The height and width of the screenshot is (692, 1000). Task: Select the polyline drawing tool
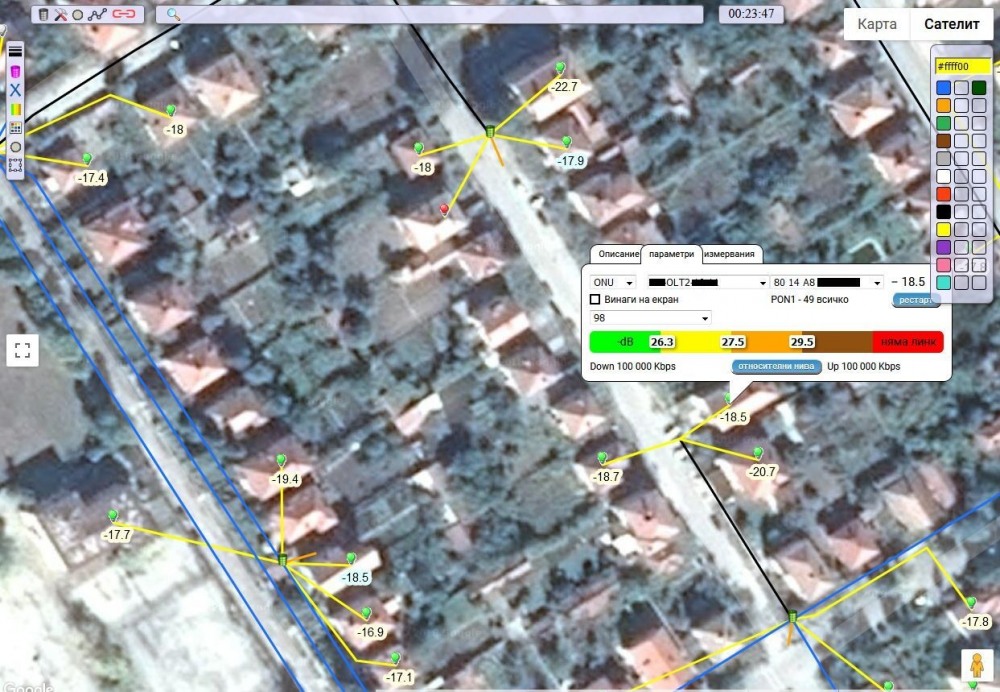click(99, 15)
